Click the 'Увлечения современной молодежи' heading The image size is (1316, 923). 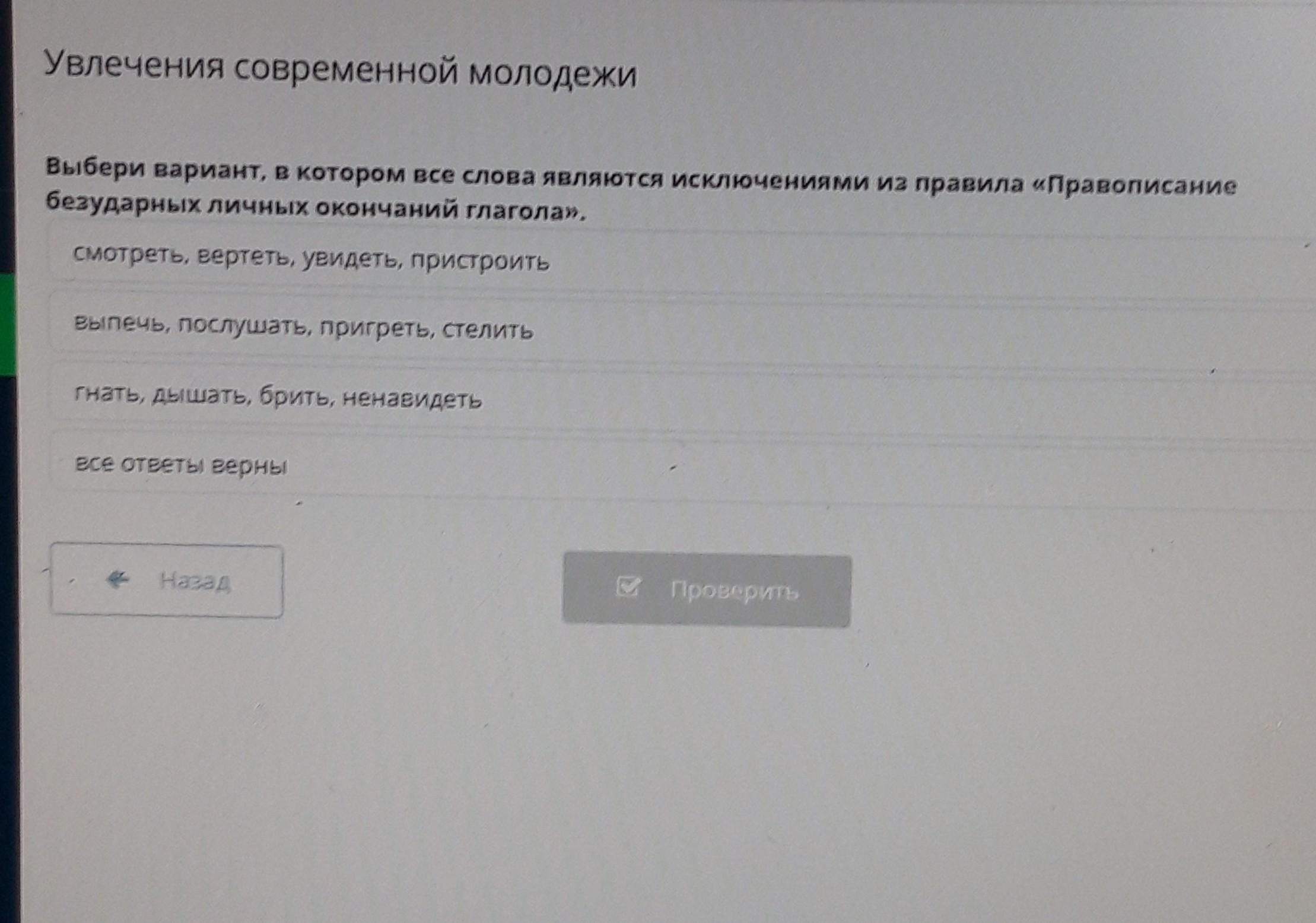[x=340, y=70]
